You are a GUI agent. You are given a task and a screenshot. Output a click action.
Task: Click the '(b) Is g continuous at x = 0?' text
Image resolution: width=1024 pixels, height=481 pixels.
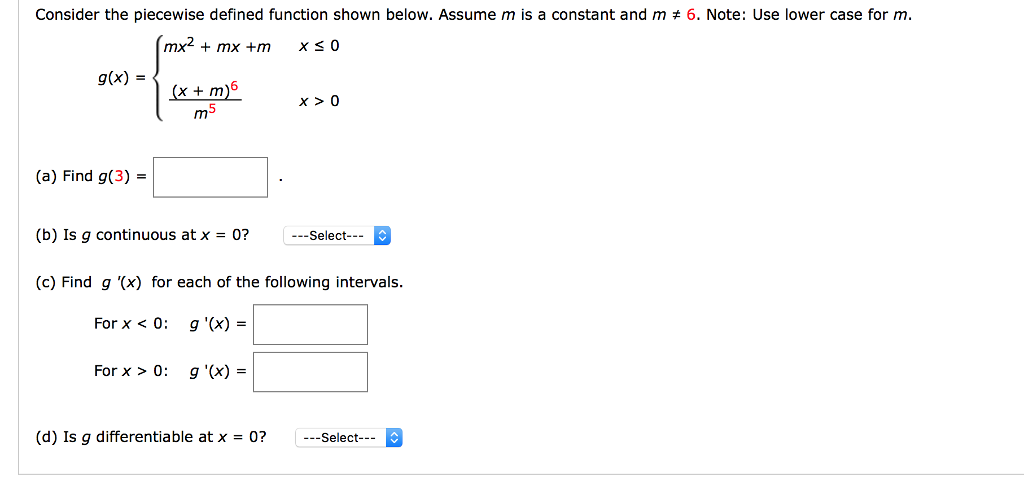(142, 235)
